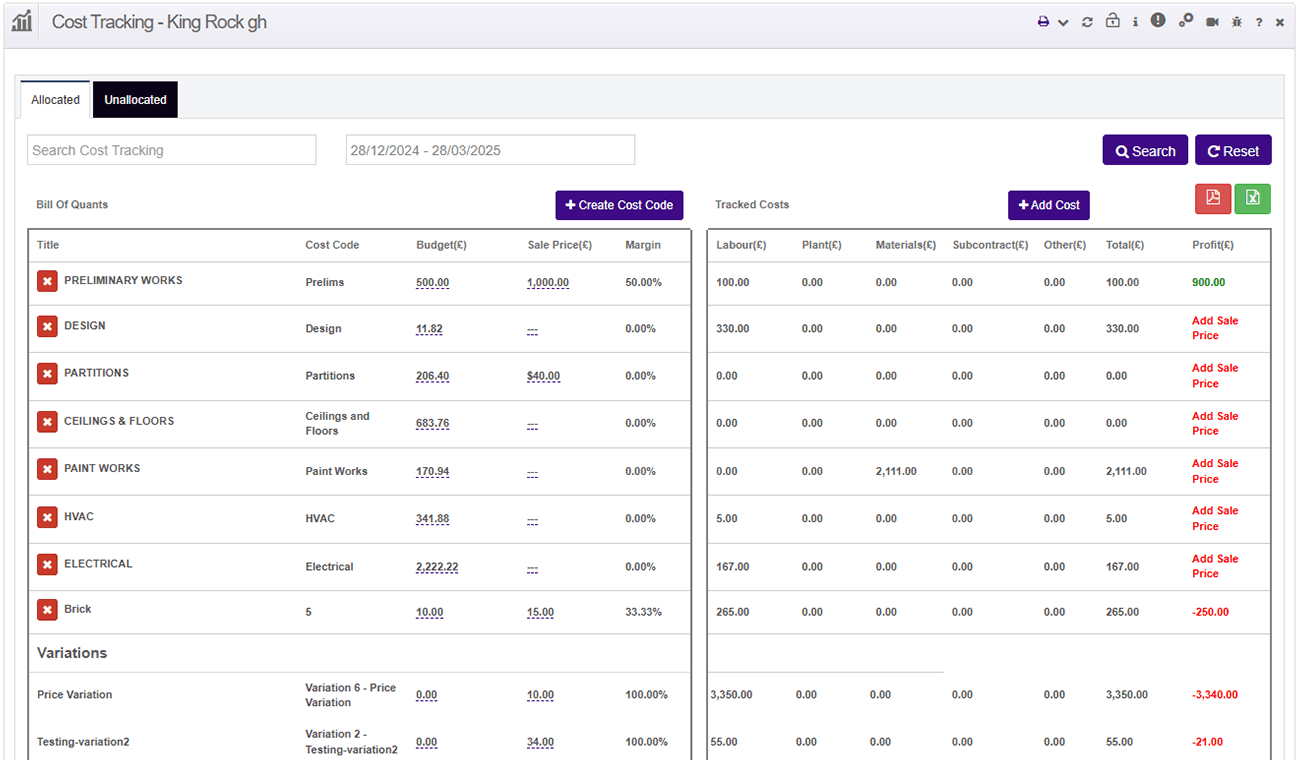Click the refresh icon in header

(1087, 22)
